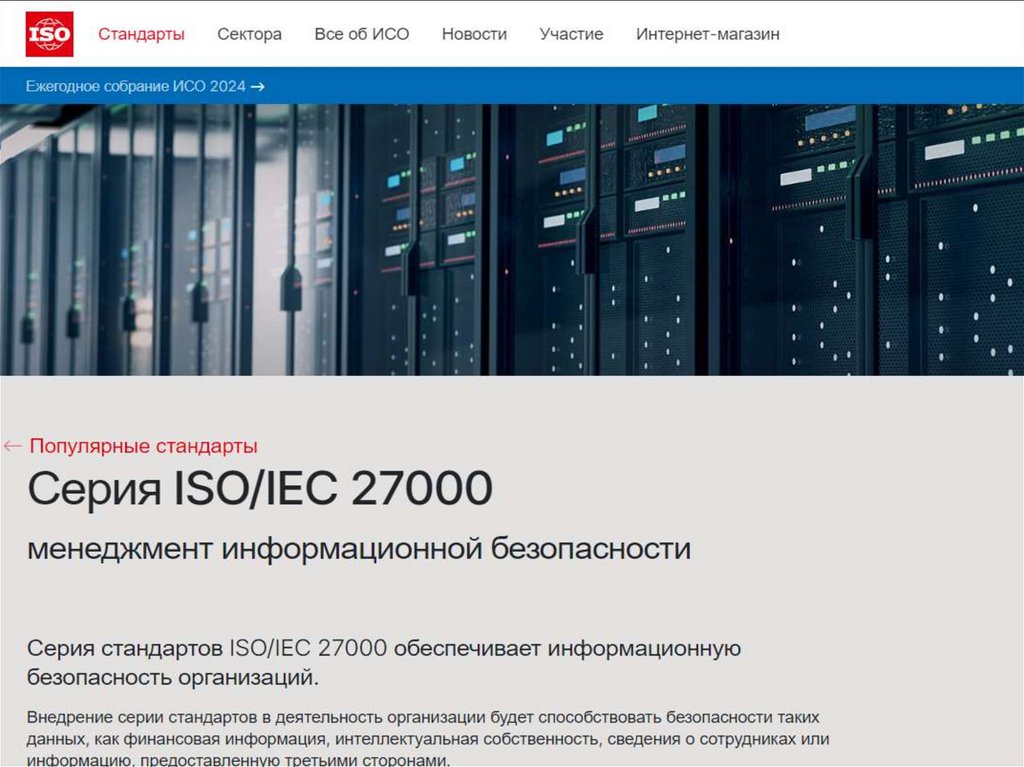Click the subtitle менеджмент информационной безопасности
The image size is (1024, 767).
tap(359, 548)
